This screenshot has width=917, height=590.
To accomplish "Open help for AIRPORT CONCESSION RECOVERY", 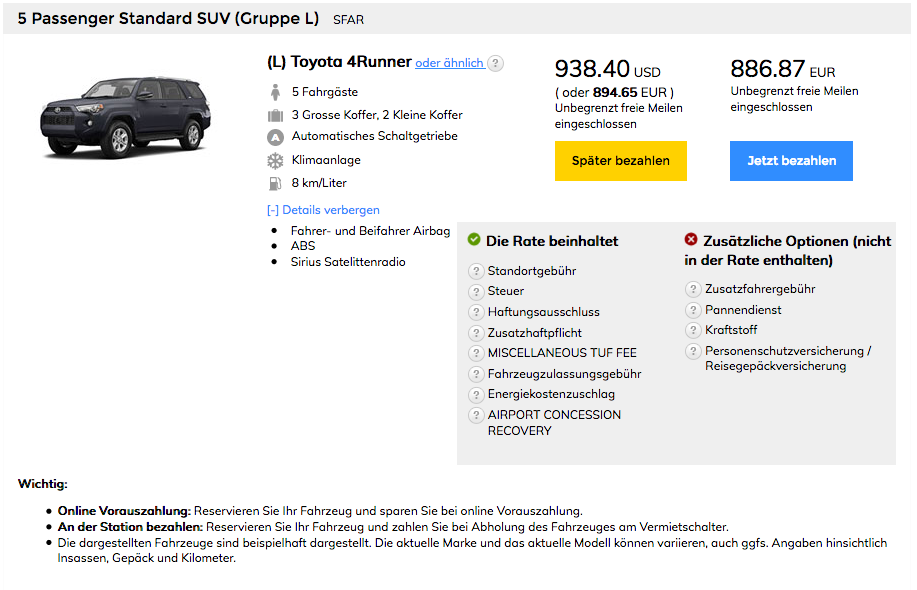I will pos(476,415).
